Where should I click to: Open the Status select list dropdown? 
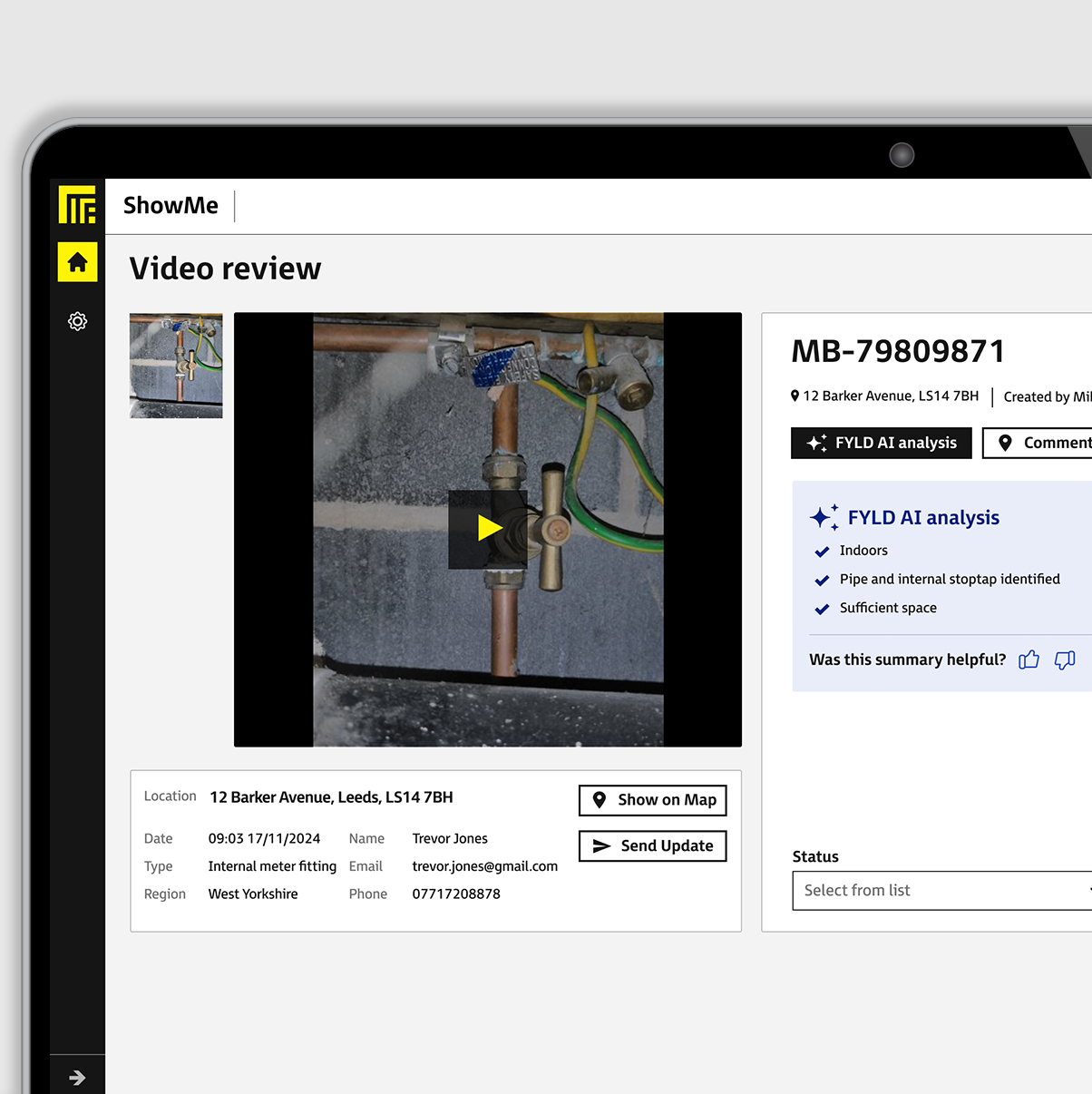942,891
